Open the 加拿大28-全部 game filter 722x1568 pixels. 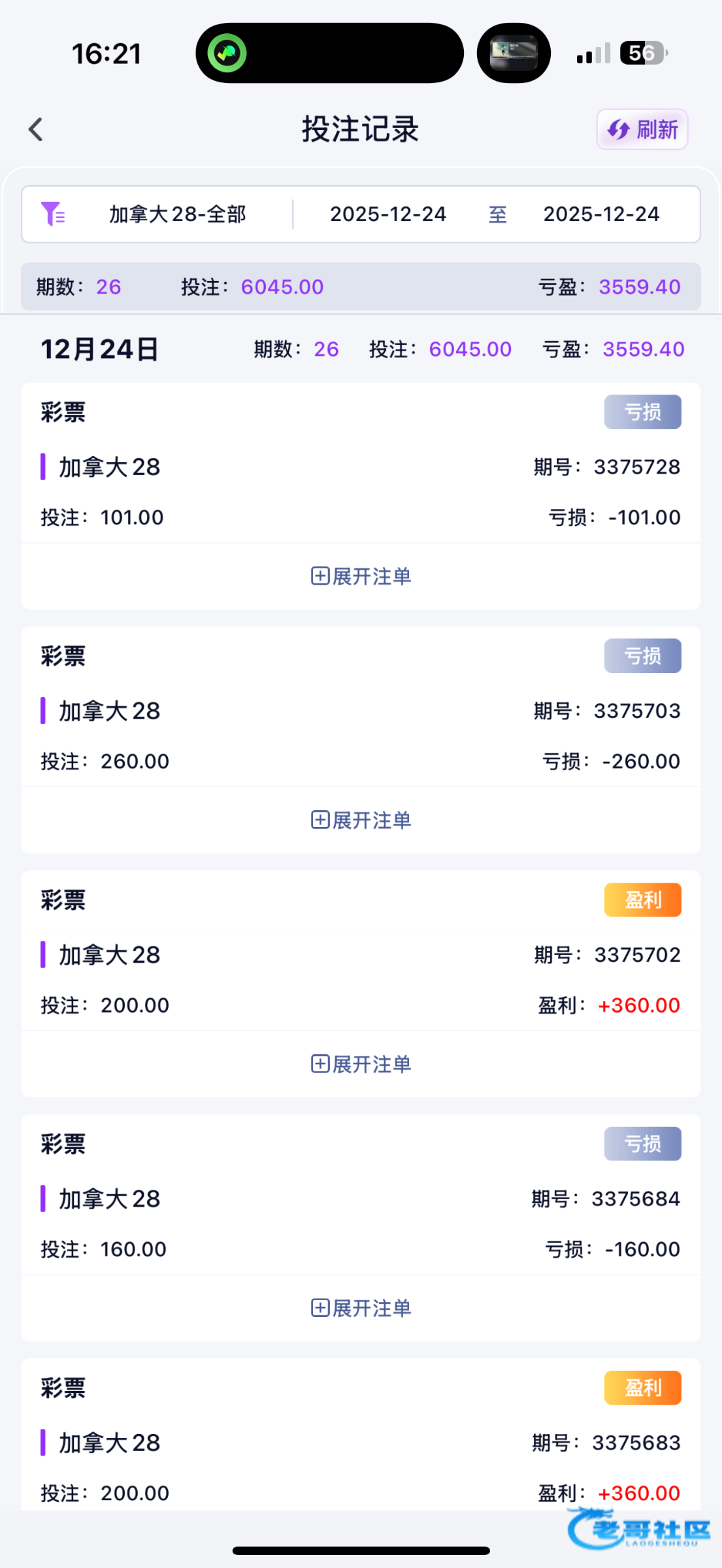tap(177, 214)
